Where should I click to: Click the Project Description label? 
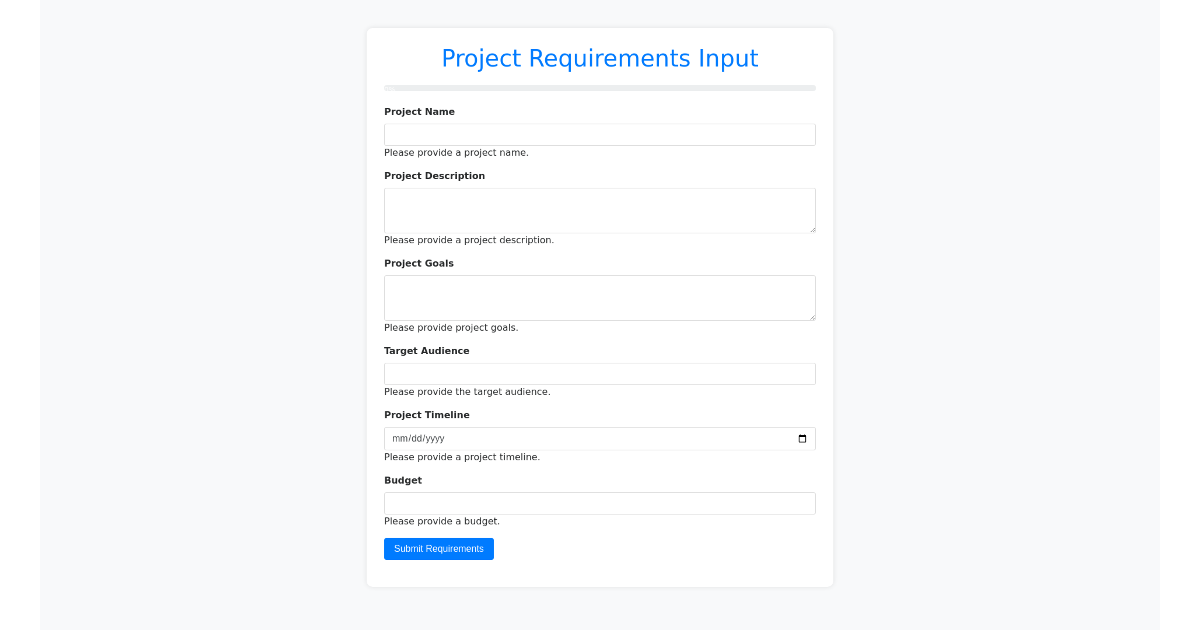click(434, 175)
